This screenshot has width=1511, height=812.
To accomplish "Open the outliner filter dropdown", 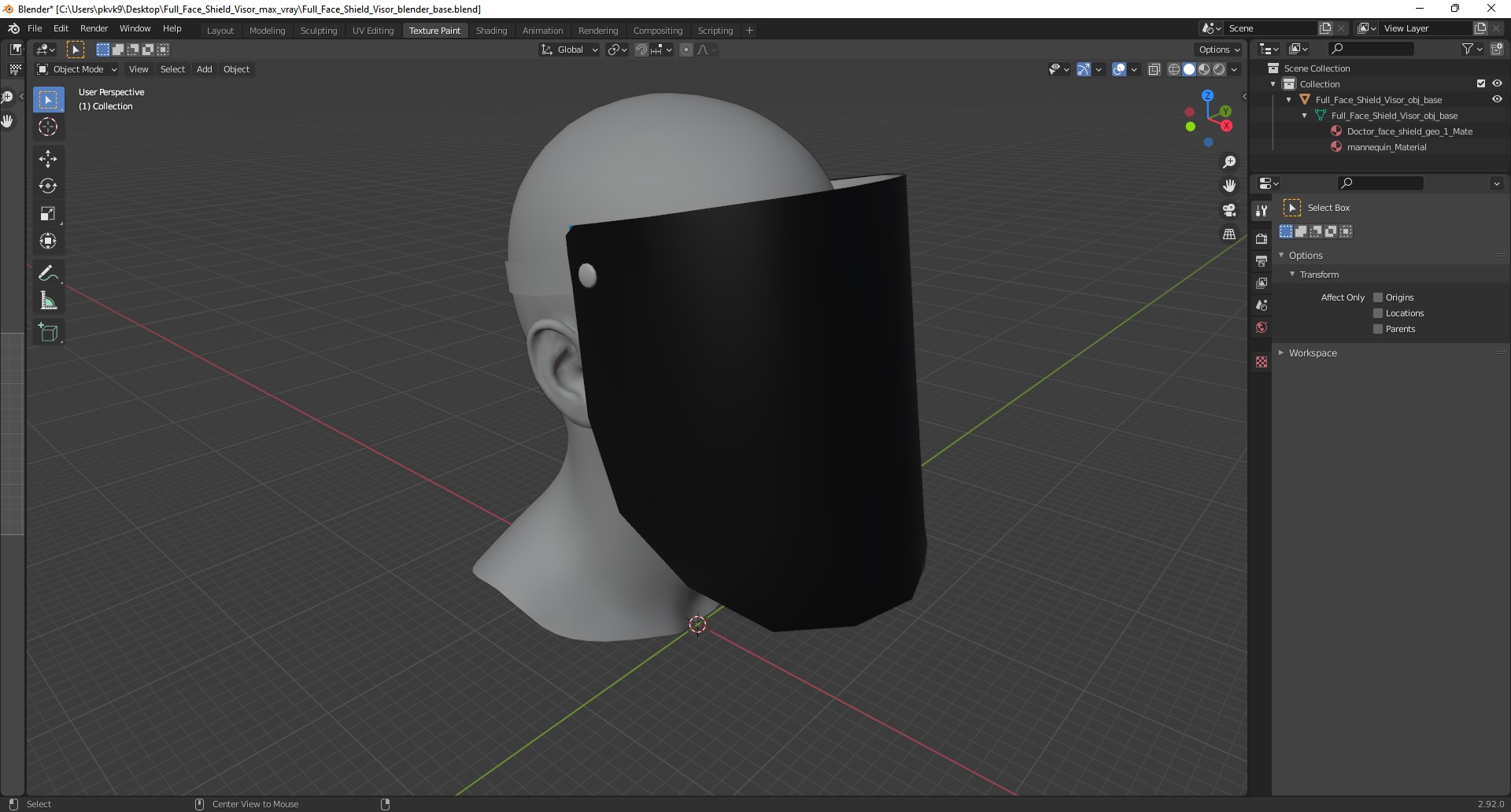I will tap(1472, 49).
